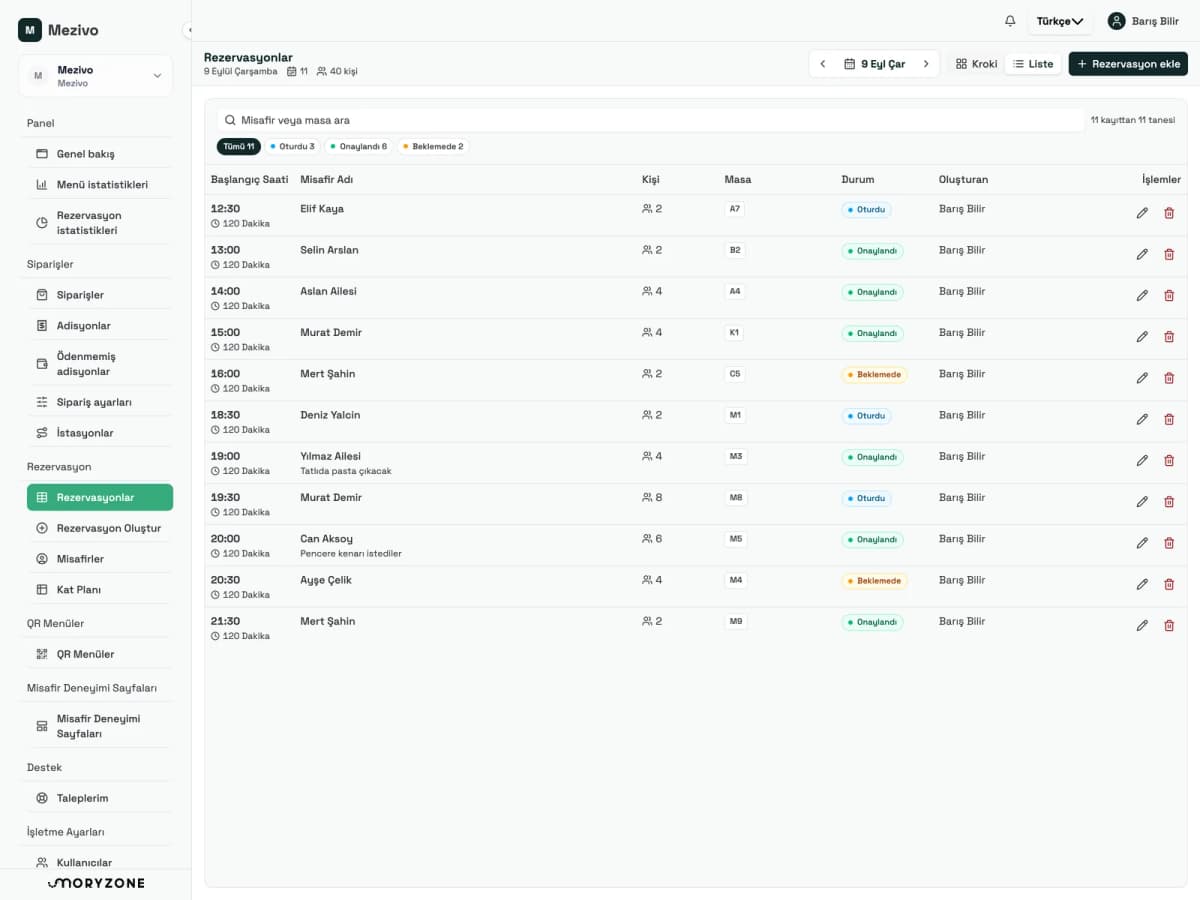Go to Rezervasyon Oluştur

pyautogui.click(x=99, y=528)
